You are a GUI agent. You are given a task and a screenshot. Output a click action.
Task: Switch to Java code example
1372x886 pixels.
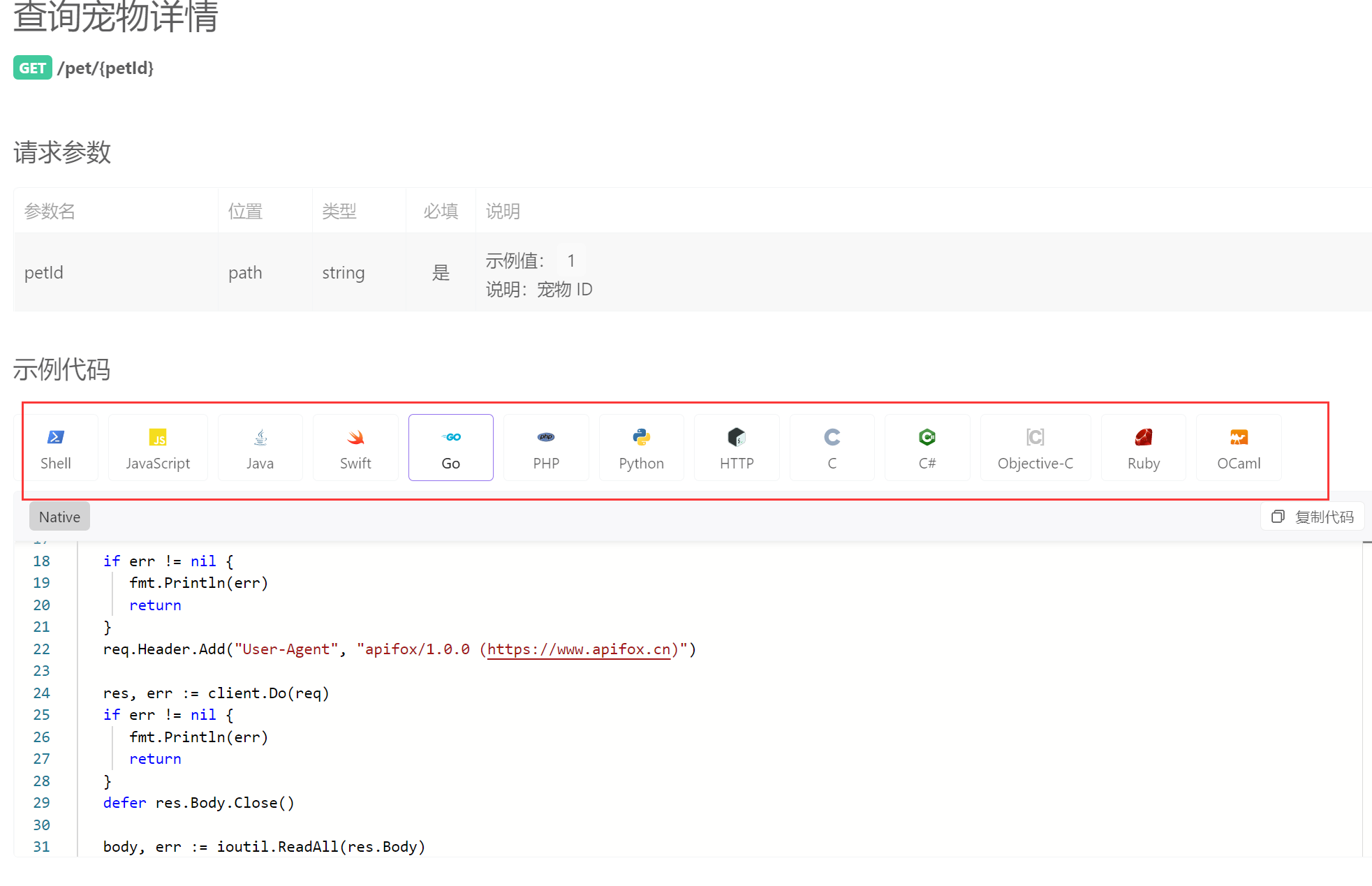coord(260,448)
